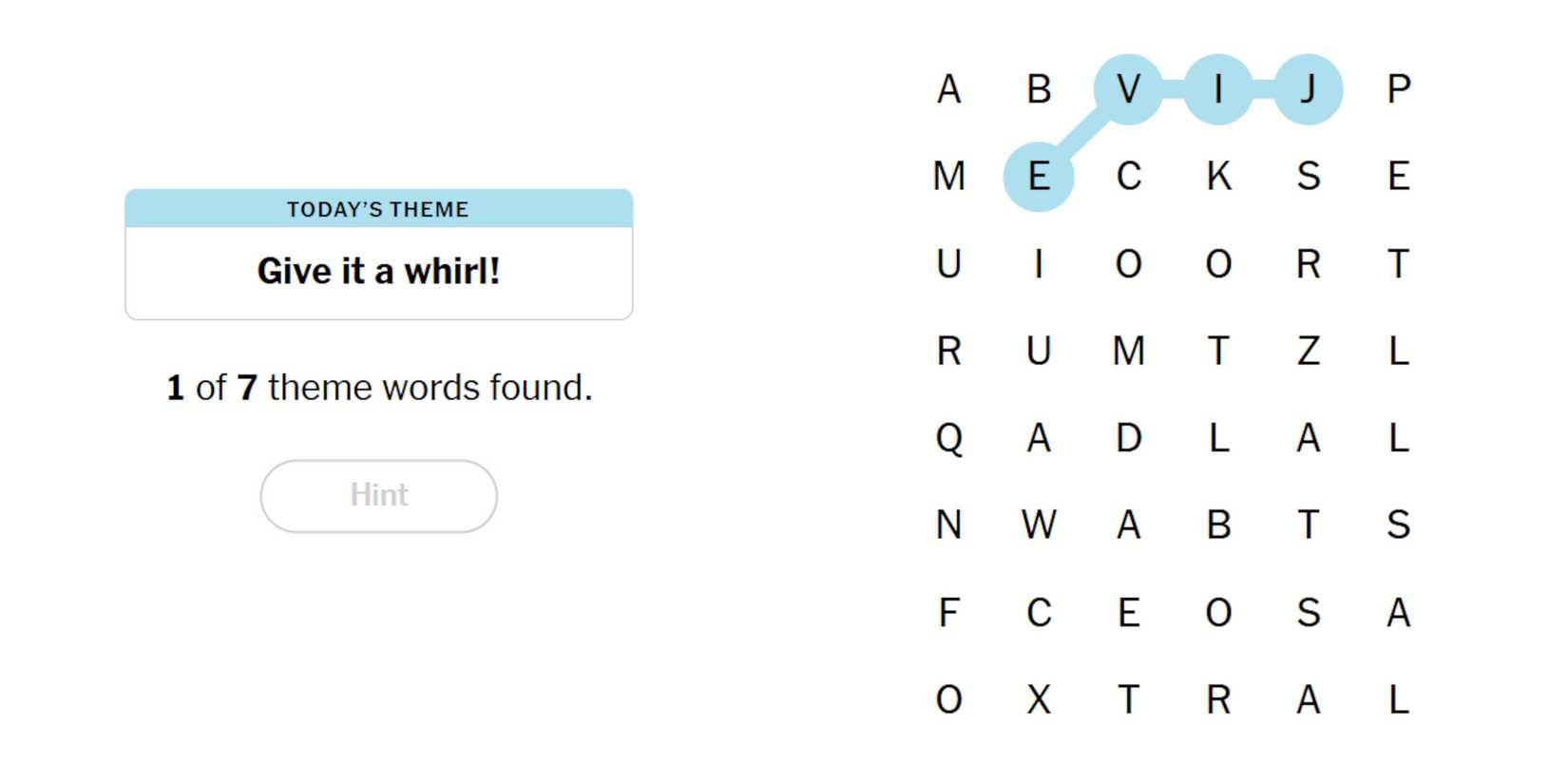Click the "Give it a whirl!" theme text
The width and height of the screenshot is (1568, 784).
click(378, 272)
